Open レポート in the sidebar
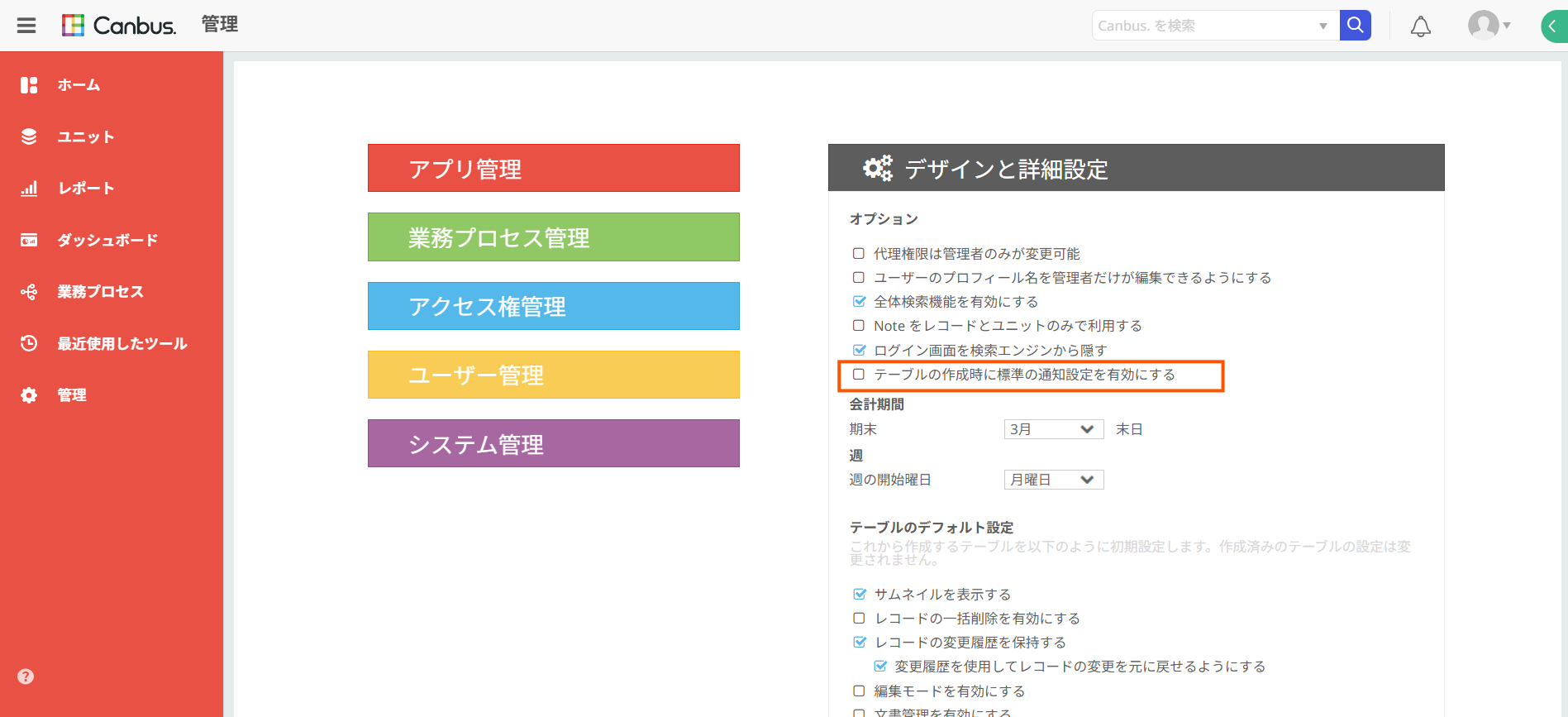The image size is (1568, 717). [86, 189]
